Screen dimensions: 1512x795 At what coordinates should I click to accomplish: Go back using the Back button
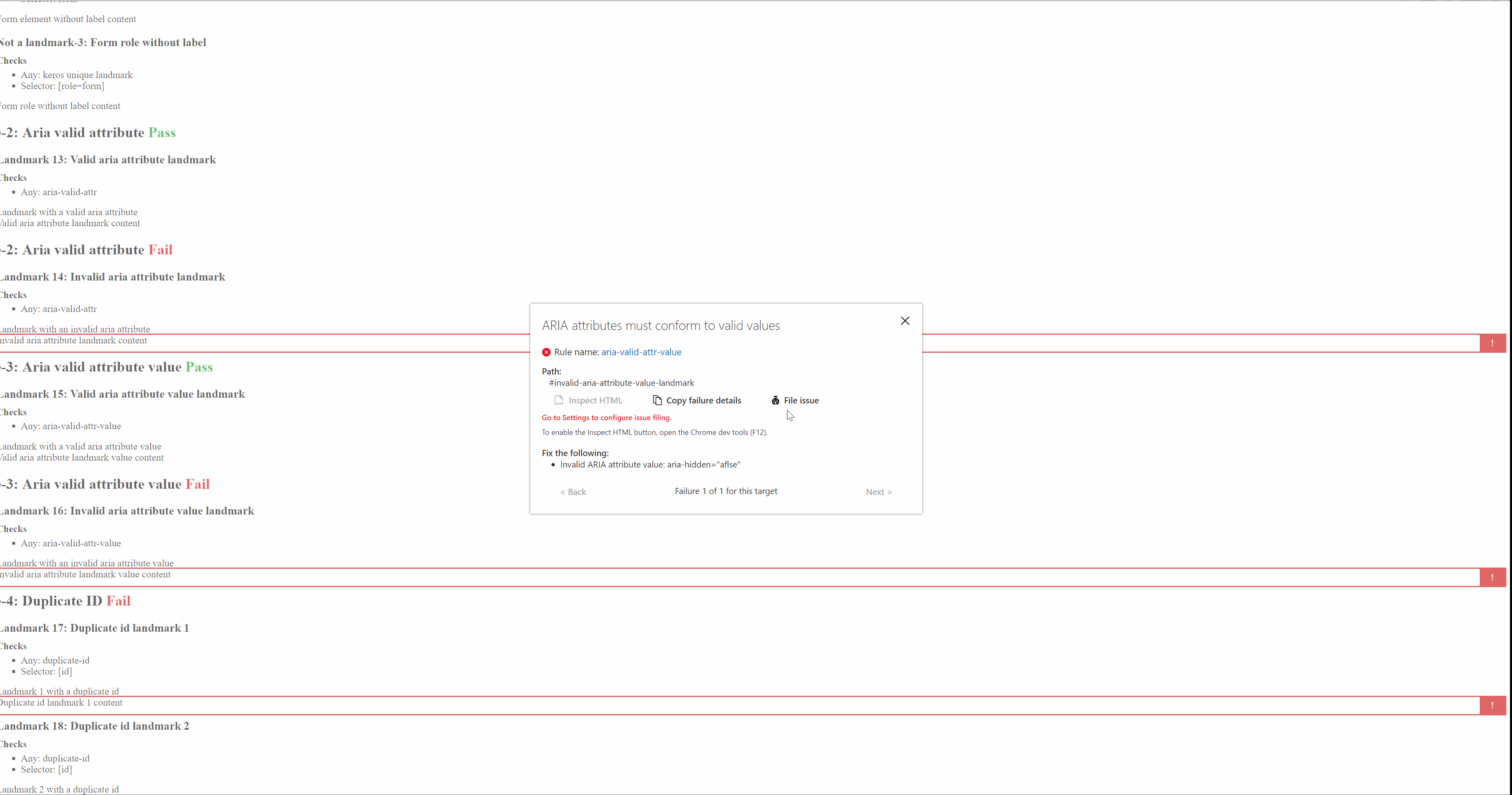[573, 492]
